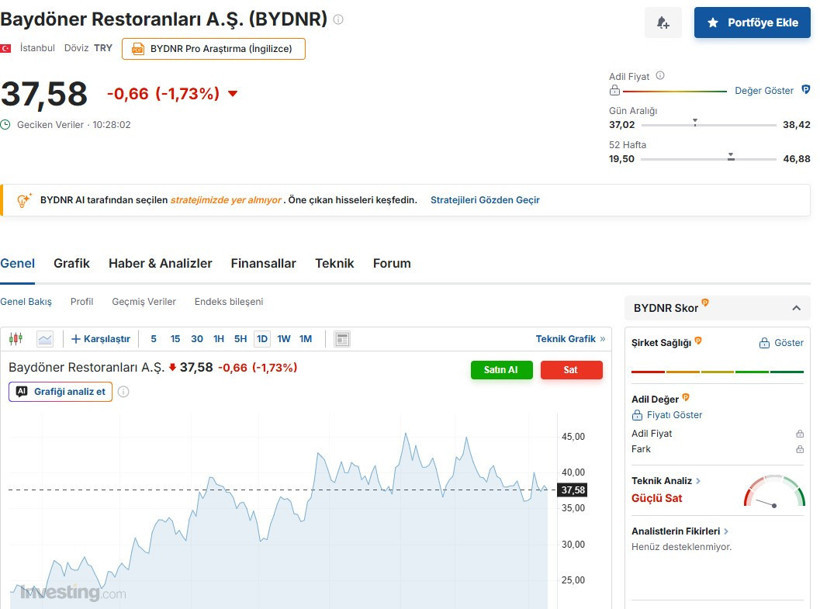Click info icon beside Grafiği analiz et
Viewport: 820px width, 609px height.
click(123, 392)
